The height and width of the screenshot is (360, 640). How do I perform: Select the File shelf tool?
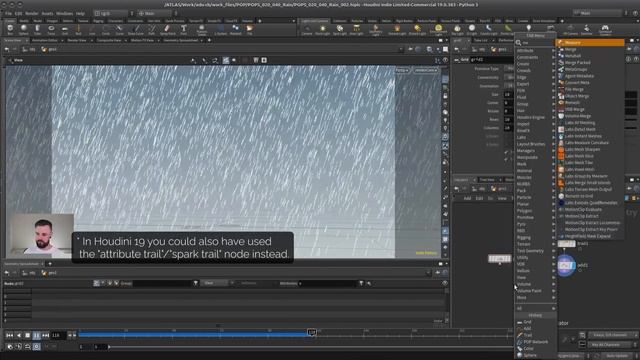[249, 29]
